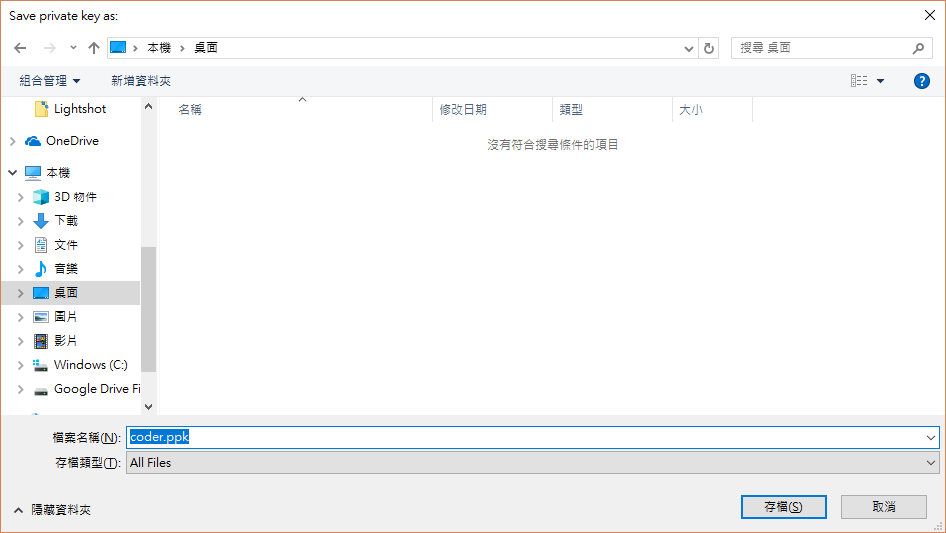Go back using the back arrow
The width and height of the screenshot is (946, 533).
[x=21, y=48]
